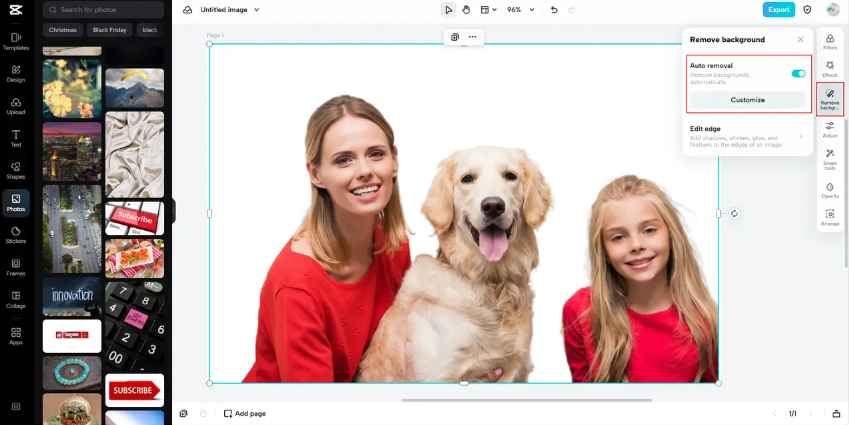Select the turquoise bead bracelet thumbnail
849x425 pixels.
tap(72, 373)
